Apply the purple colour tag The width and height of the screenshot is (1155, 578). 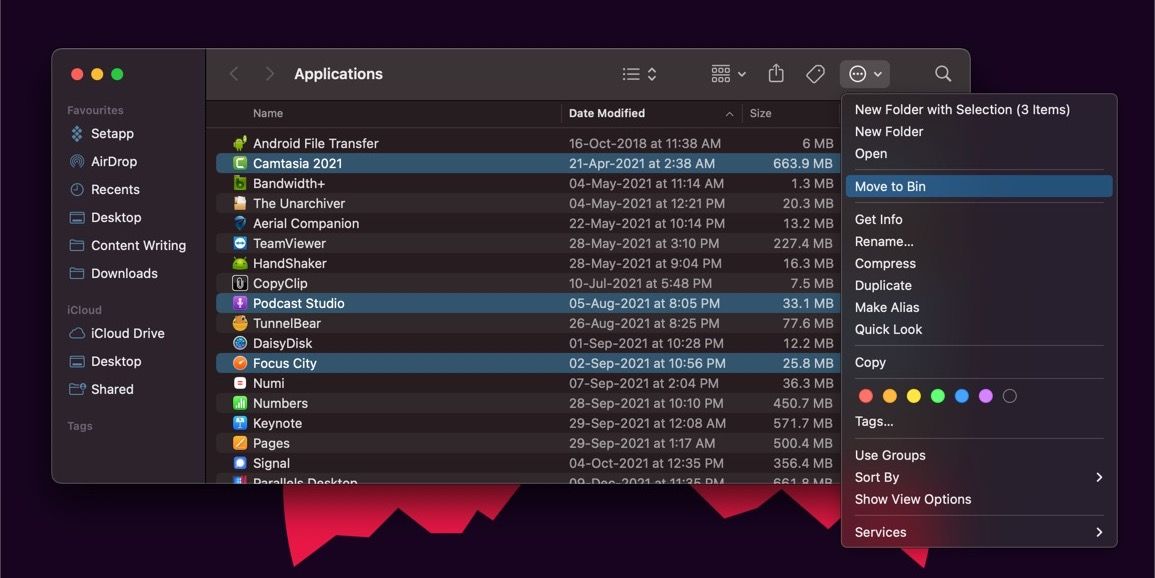986,396
